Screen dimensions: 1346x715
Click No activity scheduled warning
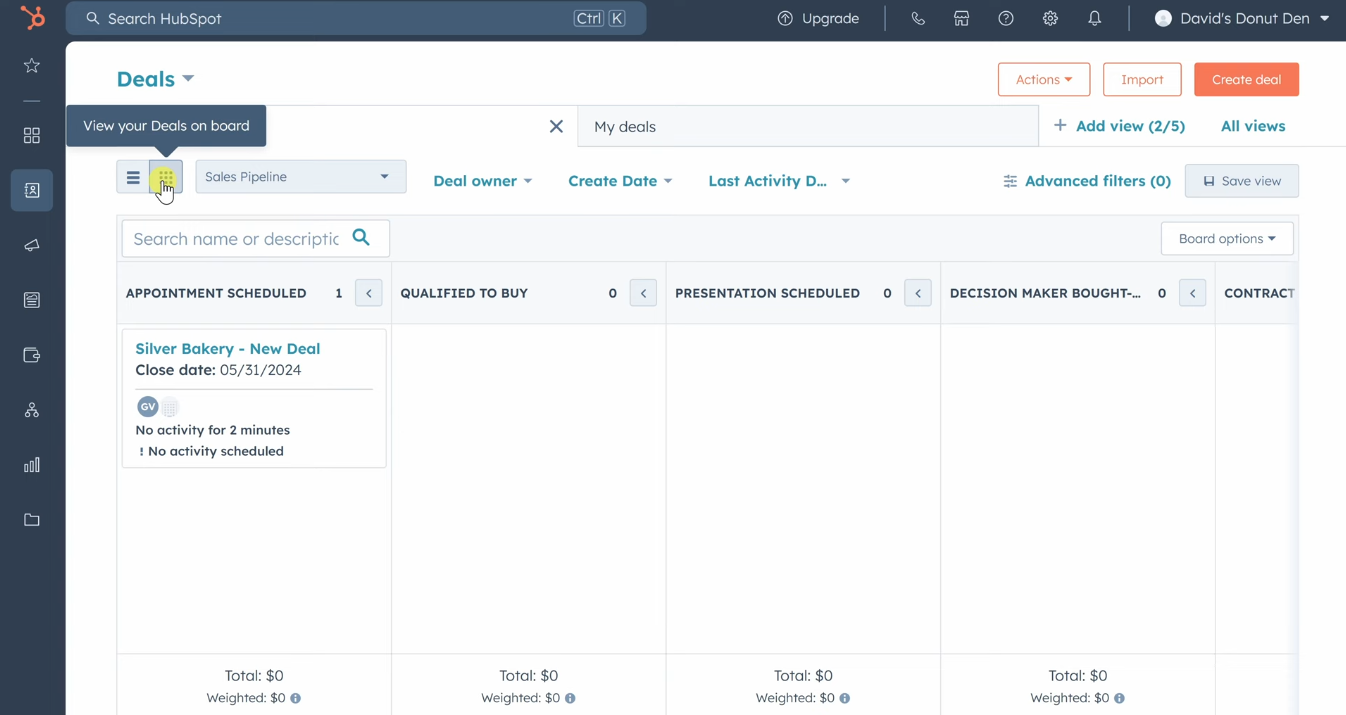click(211, 451)
